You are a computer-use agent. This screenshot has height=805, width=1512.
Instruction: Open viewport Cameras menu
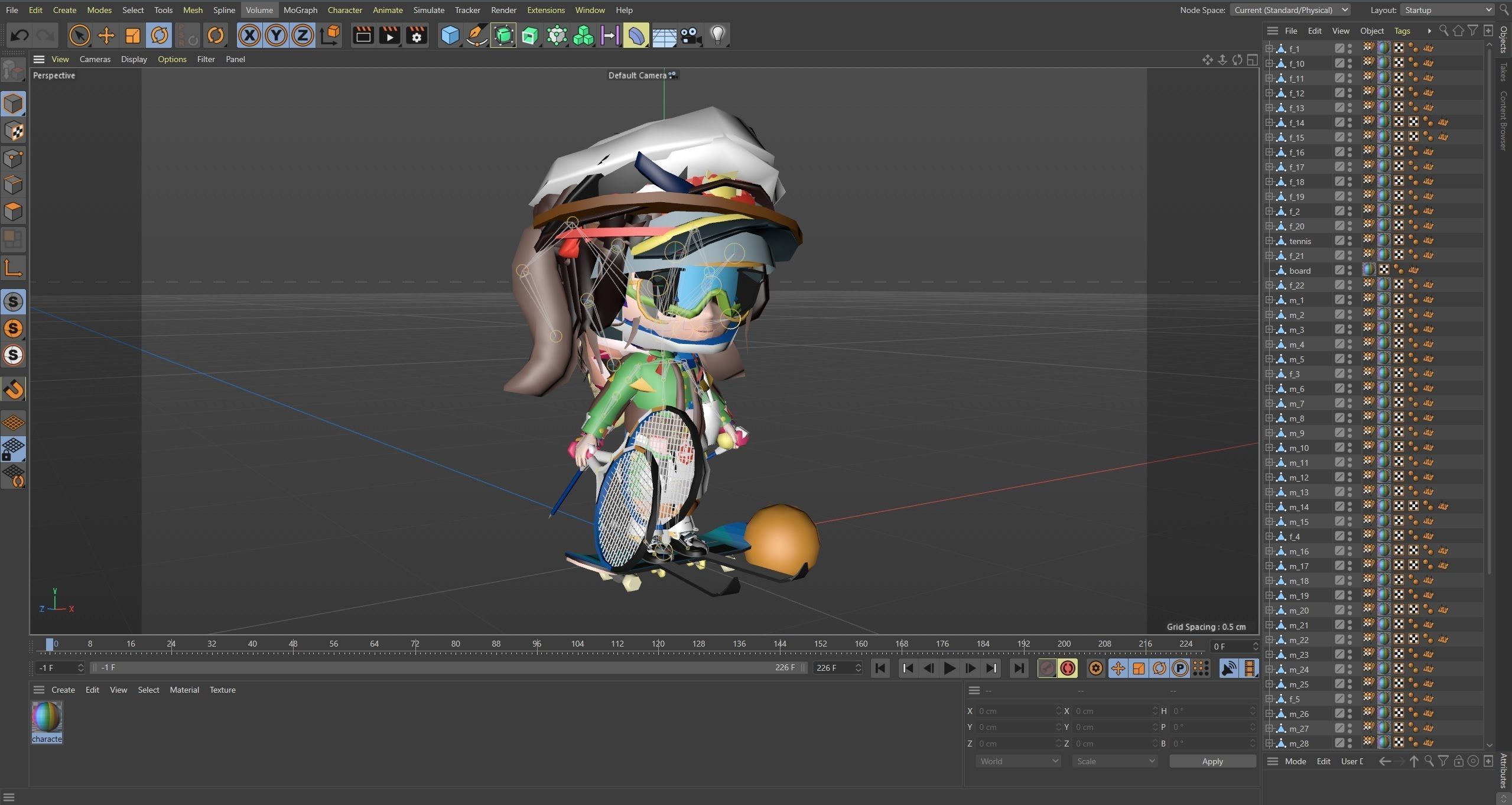point(95,59)
